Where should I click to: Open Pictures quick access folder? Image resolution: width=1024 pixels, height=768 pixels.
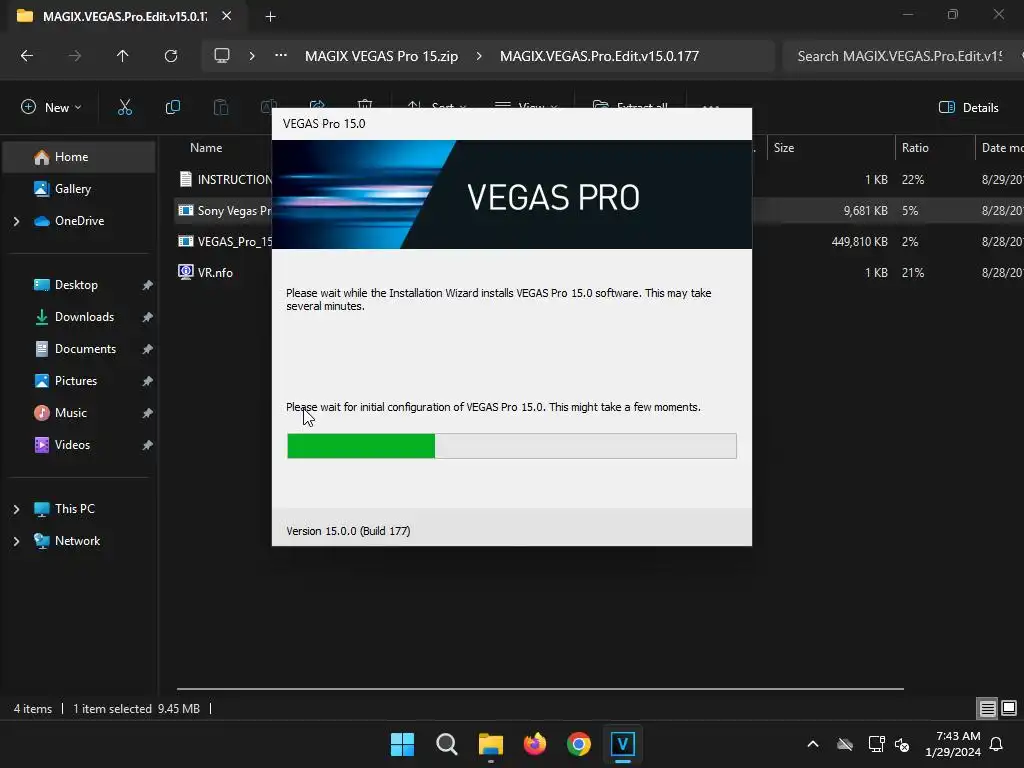coord(76,381)
